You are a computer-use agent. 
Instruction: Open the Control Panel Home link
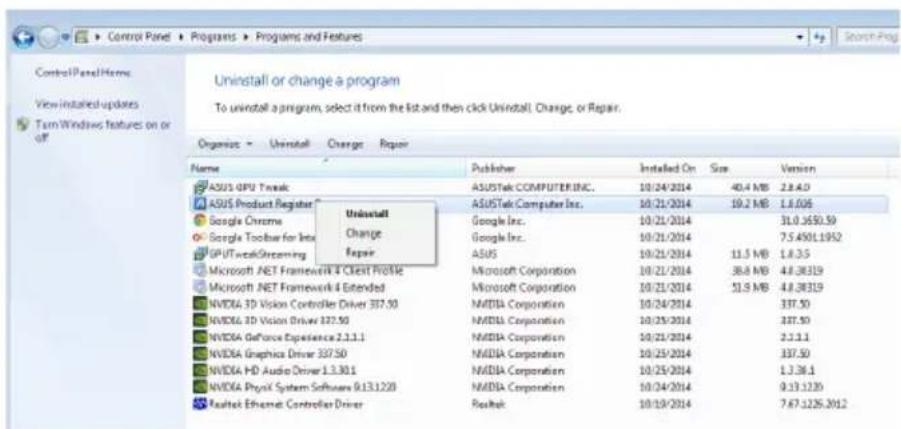click(x=83, y=72)
